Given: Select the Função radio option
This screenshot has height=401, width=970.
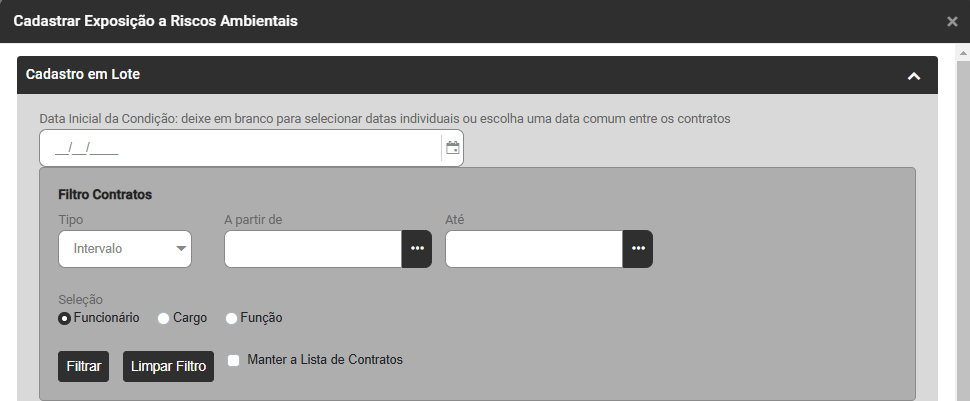Looking at the screenshot, I should (232, 318).
